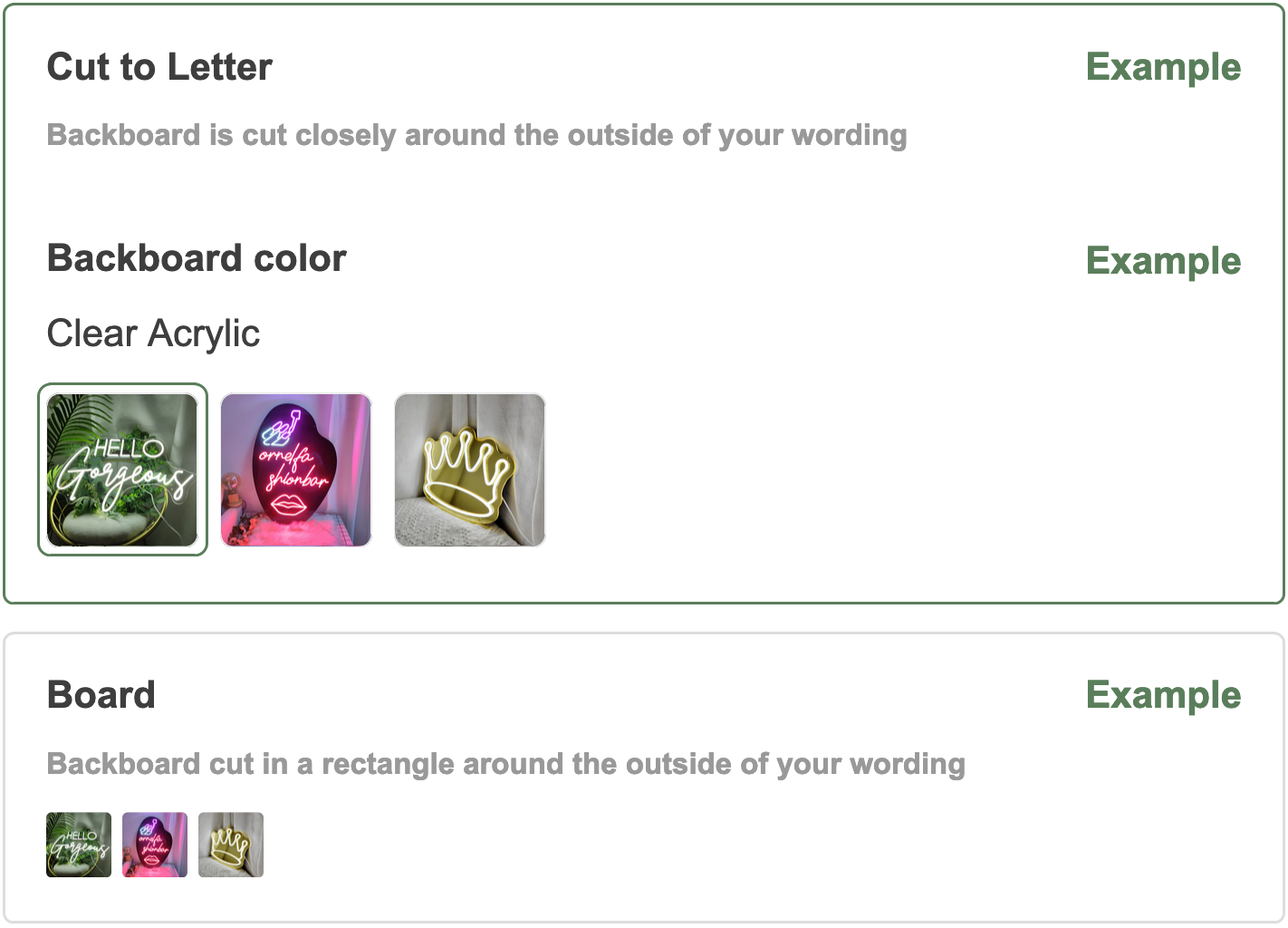Click the small Hello Gorgeous image under Board
Viewport: 1288px width, 928px height.
coord(79,845)
